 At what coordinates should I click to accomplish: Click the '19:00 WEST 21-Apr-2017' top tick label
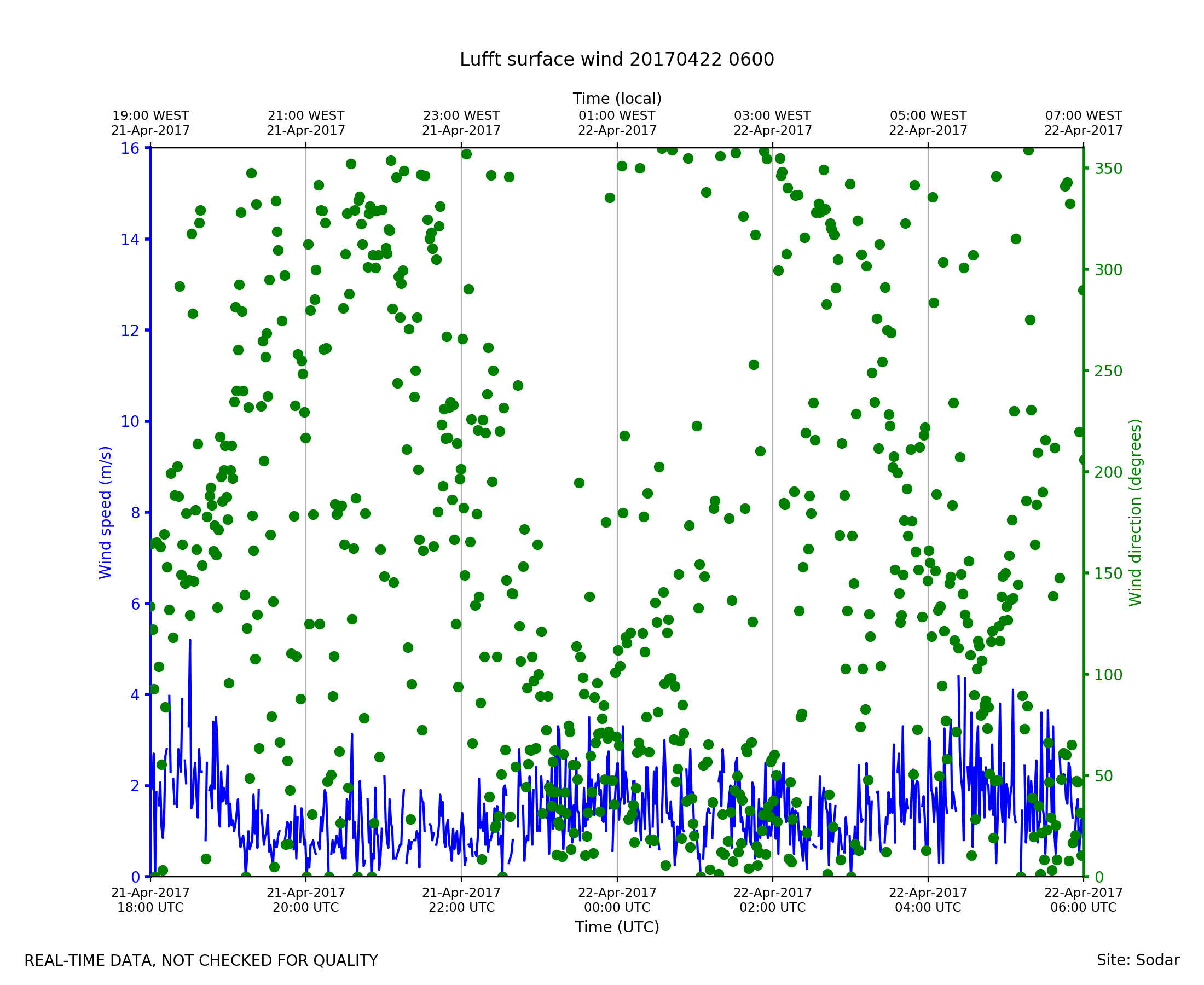(150, 123)
